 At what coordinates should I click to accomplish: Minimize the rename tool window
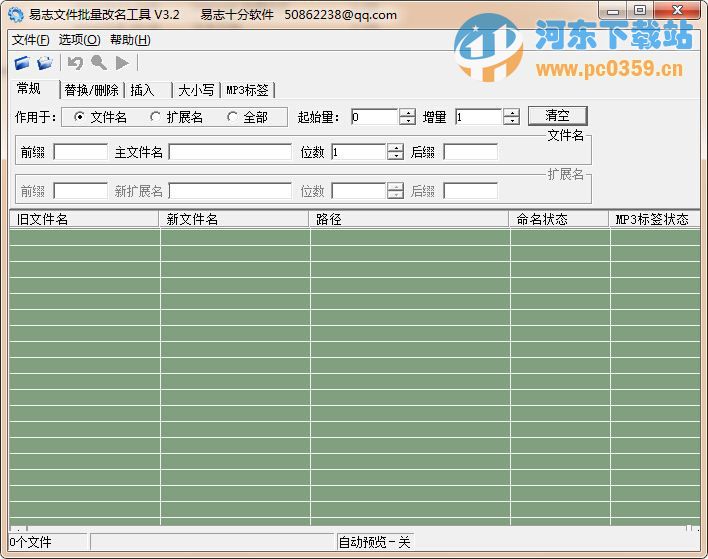tap(613, 11)
